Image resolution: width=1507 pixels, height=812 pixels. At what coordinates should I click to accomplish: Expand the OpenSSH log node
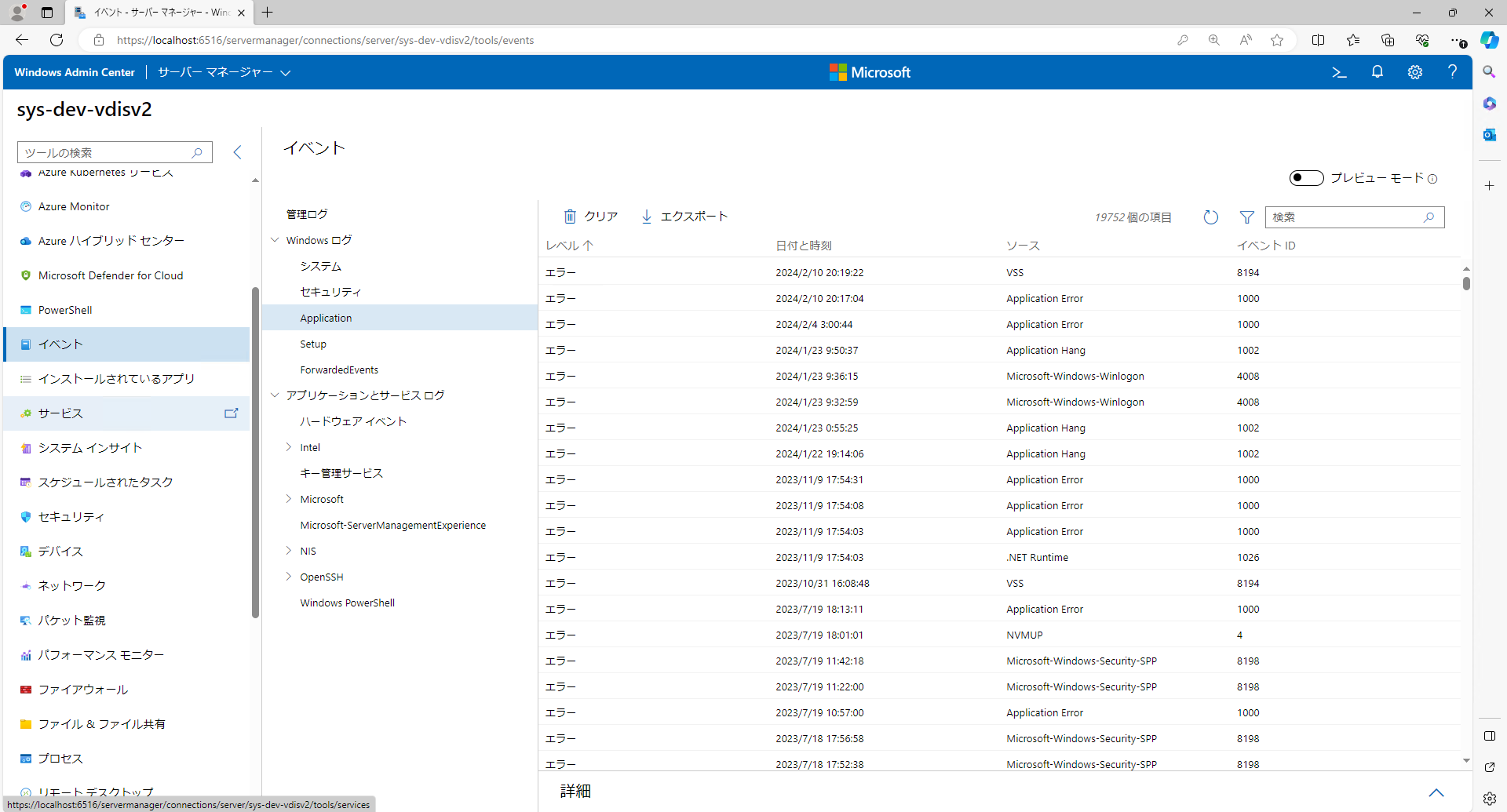click(x=289, y=577)
